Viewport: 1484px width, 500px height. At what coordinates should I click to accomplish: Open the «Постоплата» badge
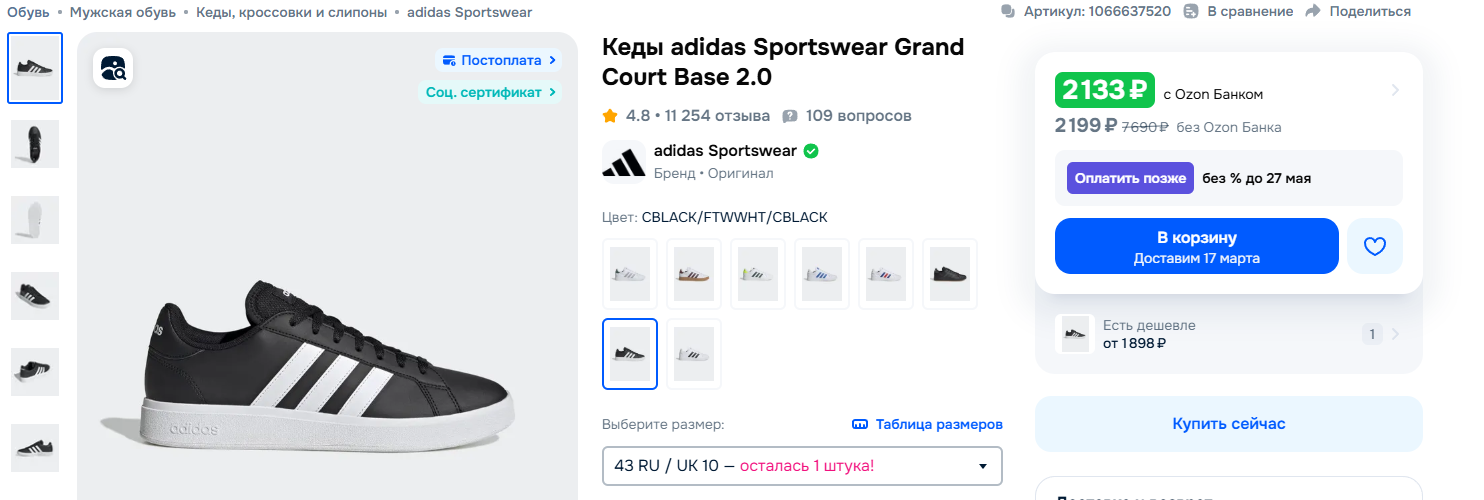click(498, 60)
